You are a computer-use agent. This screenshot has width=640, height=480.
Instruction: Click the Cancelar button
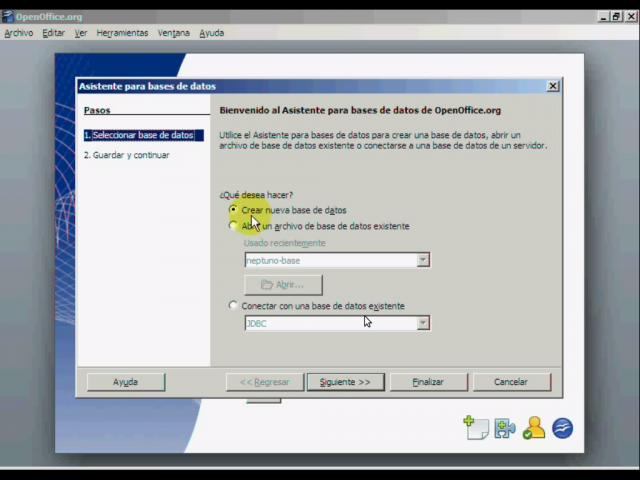(x=511, y=382)
